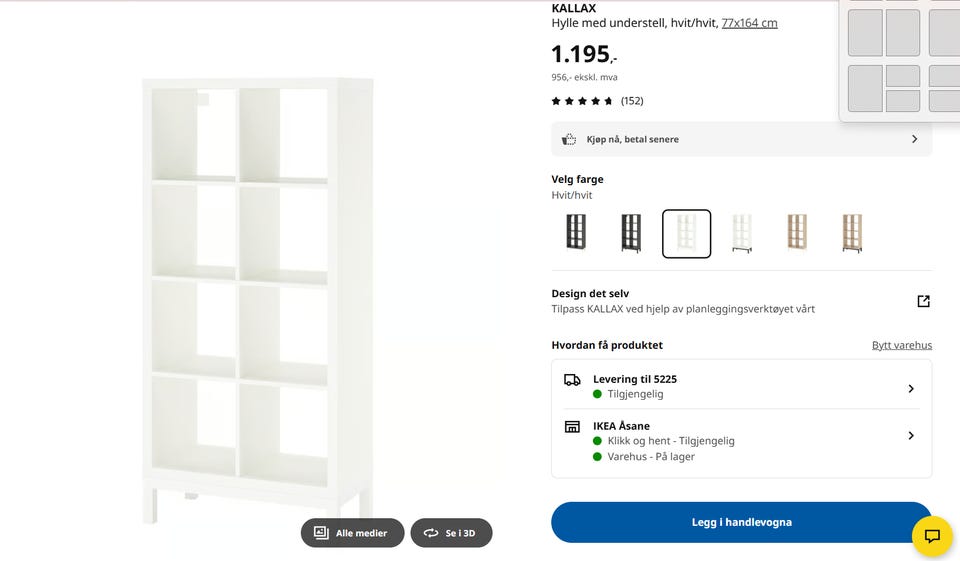Expand the Kjøp nå, betal senere chevron
This screenshot has height=561, width=960.
914,139
